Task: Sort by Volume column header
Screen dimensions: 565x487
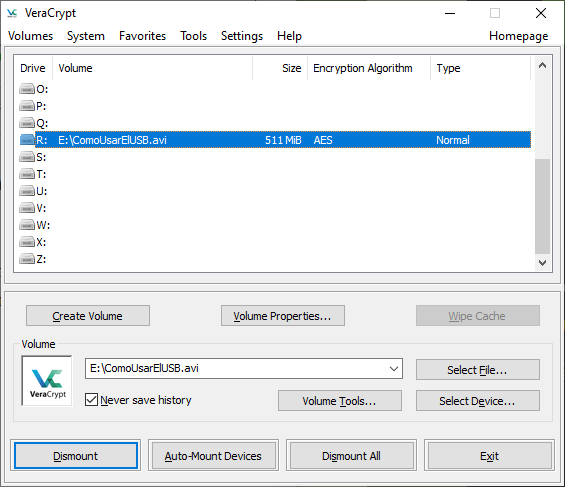Action: click(152, 68)
